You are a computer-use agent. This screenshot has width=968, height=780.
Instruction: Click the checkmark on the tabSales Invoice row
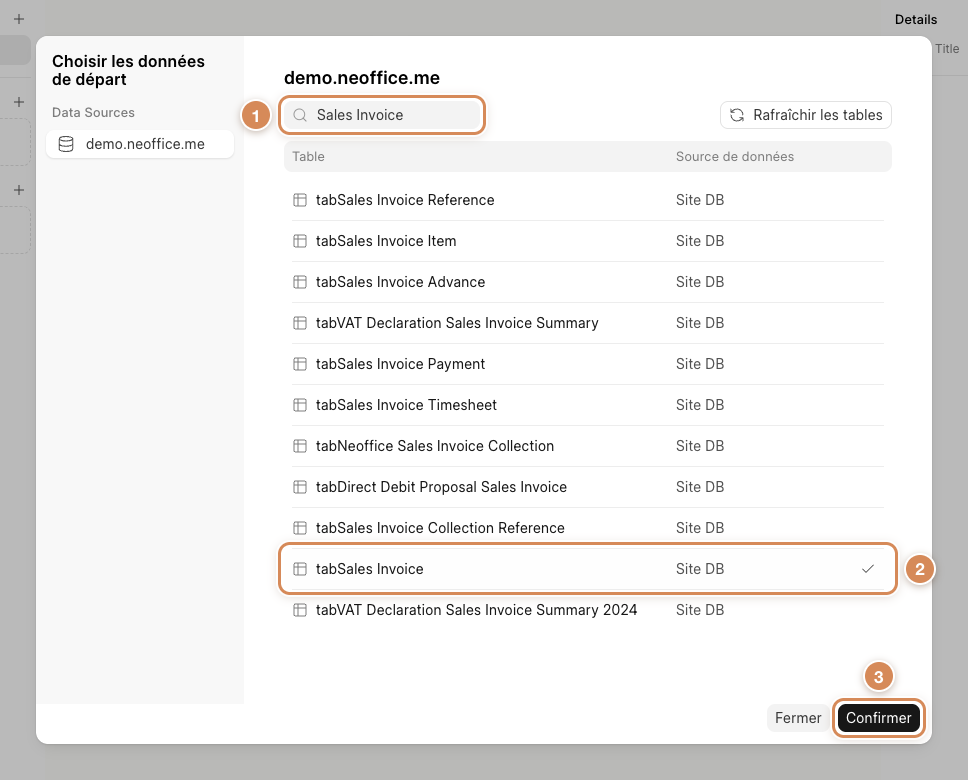click(x=868, y=569)
